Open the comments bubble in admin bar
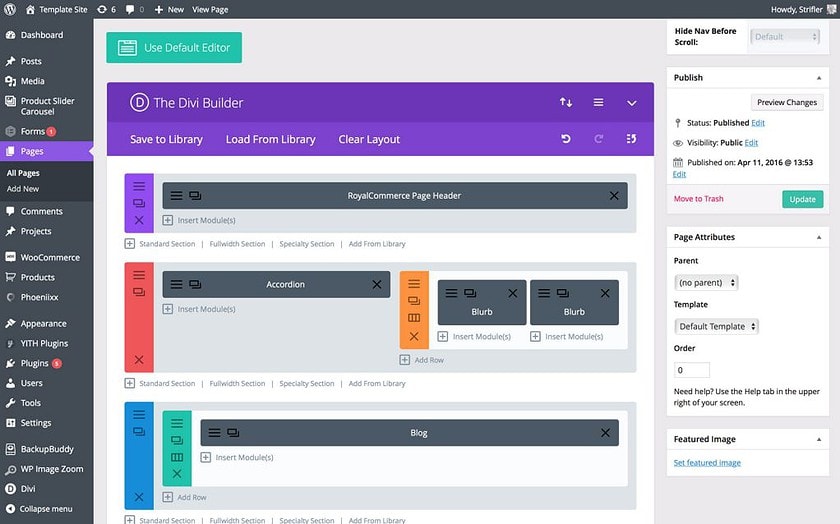This screenshot has height=524, width=840. pyautogui.click(x=134, y=9)
